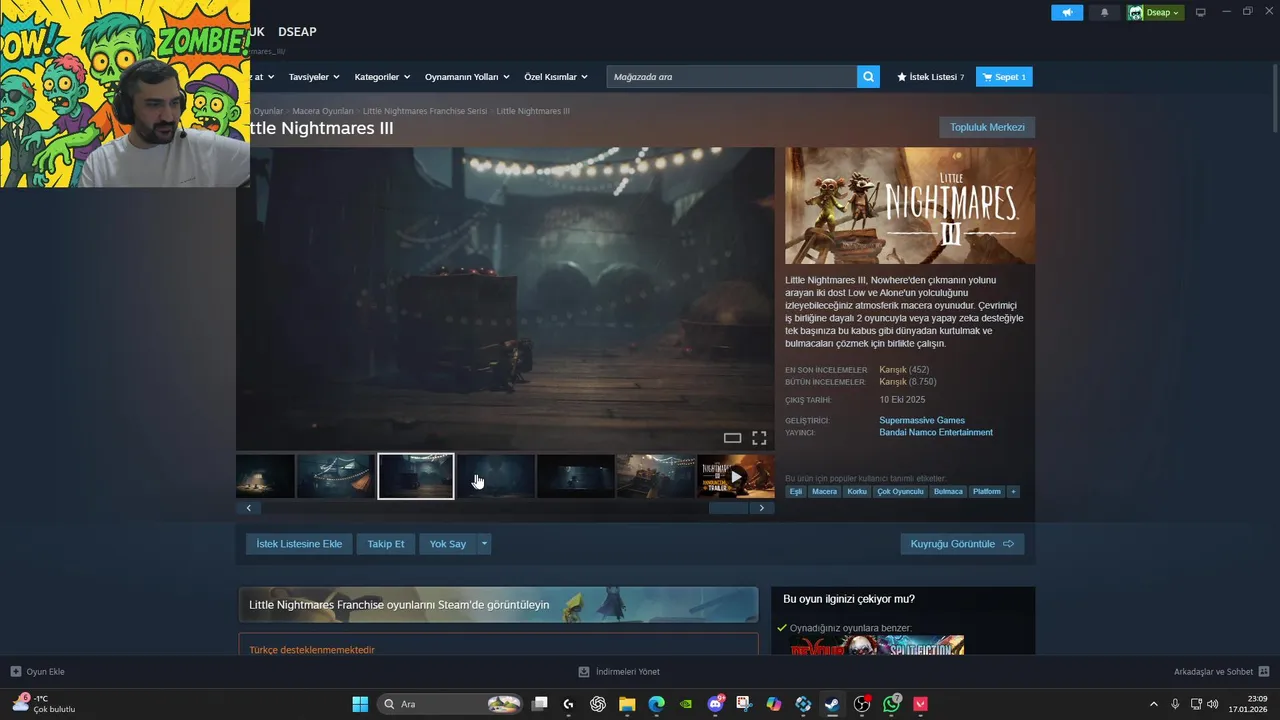Show hidden system tray icons chevron
This screenshot has width=1280, height=720.
coord(1153,704)
